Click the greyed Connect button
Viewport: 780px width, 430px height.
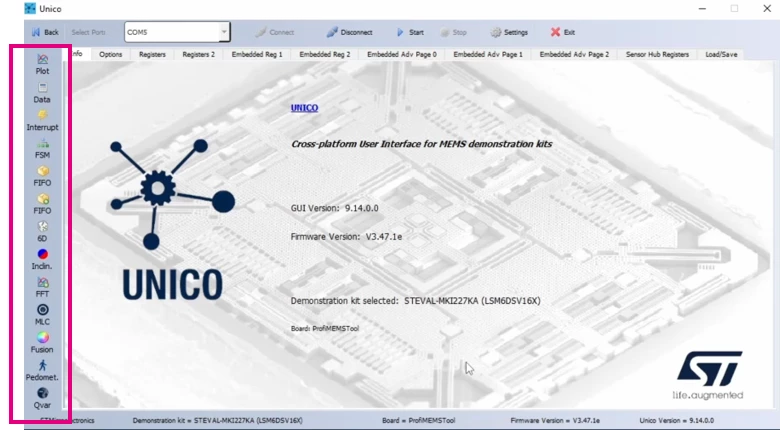point(275,32)
